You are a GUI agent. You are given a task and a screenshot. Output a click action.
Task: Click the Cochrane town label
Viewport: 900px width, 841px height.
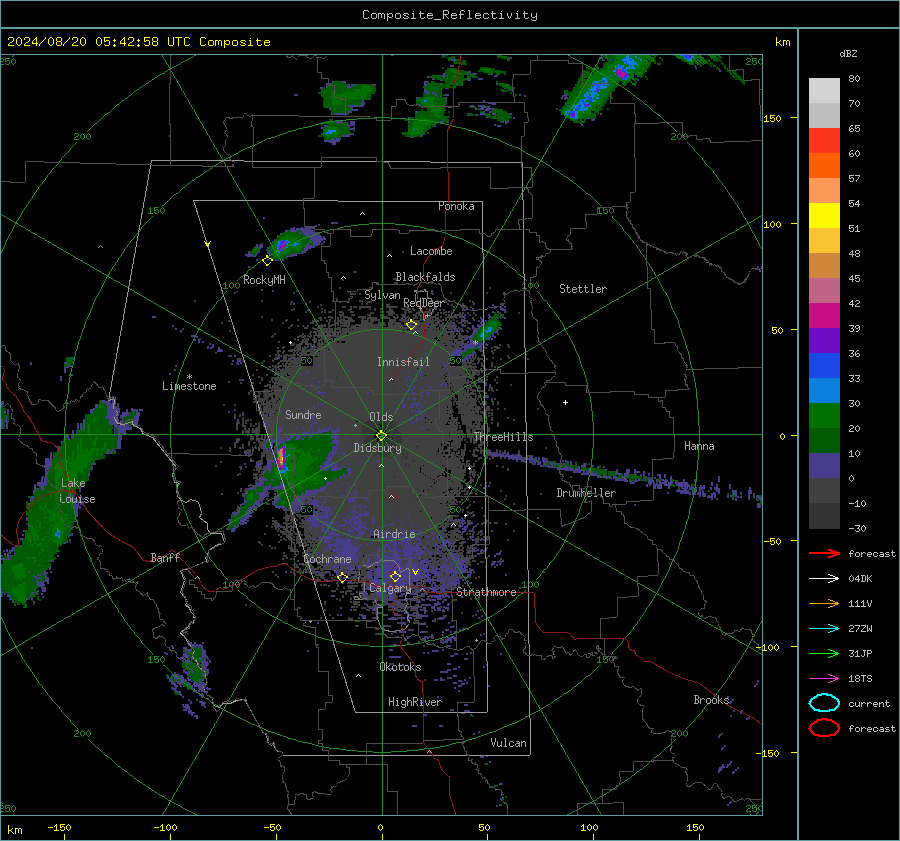(x=327, y=559)
